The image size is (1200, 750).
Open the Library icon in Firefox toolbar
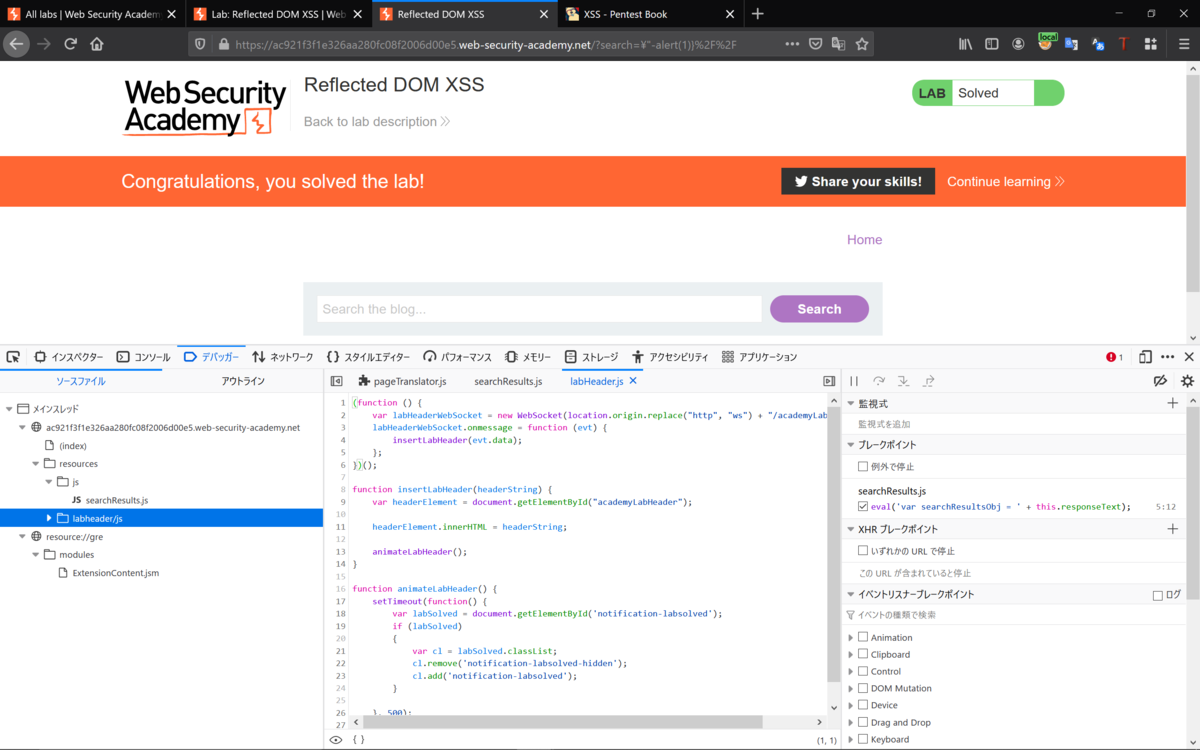966,44
